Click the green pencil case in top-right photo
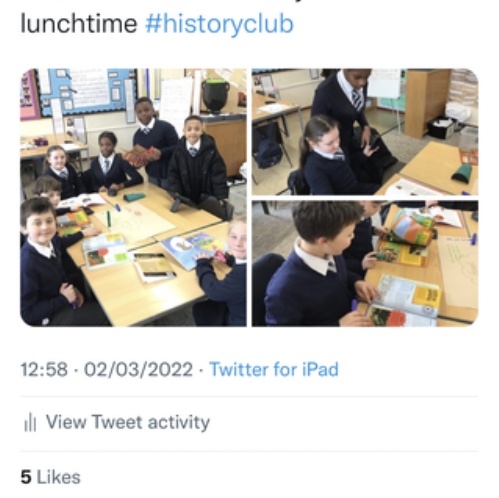 coord(465,173)
